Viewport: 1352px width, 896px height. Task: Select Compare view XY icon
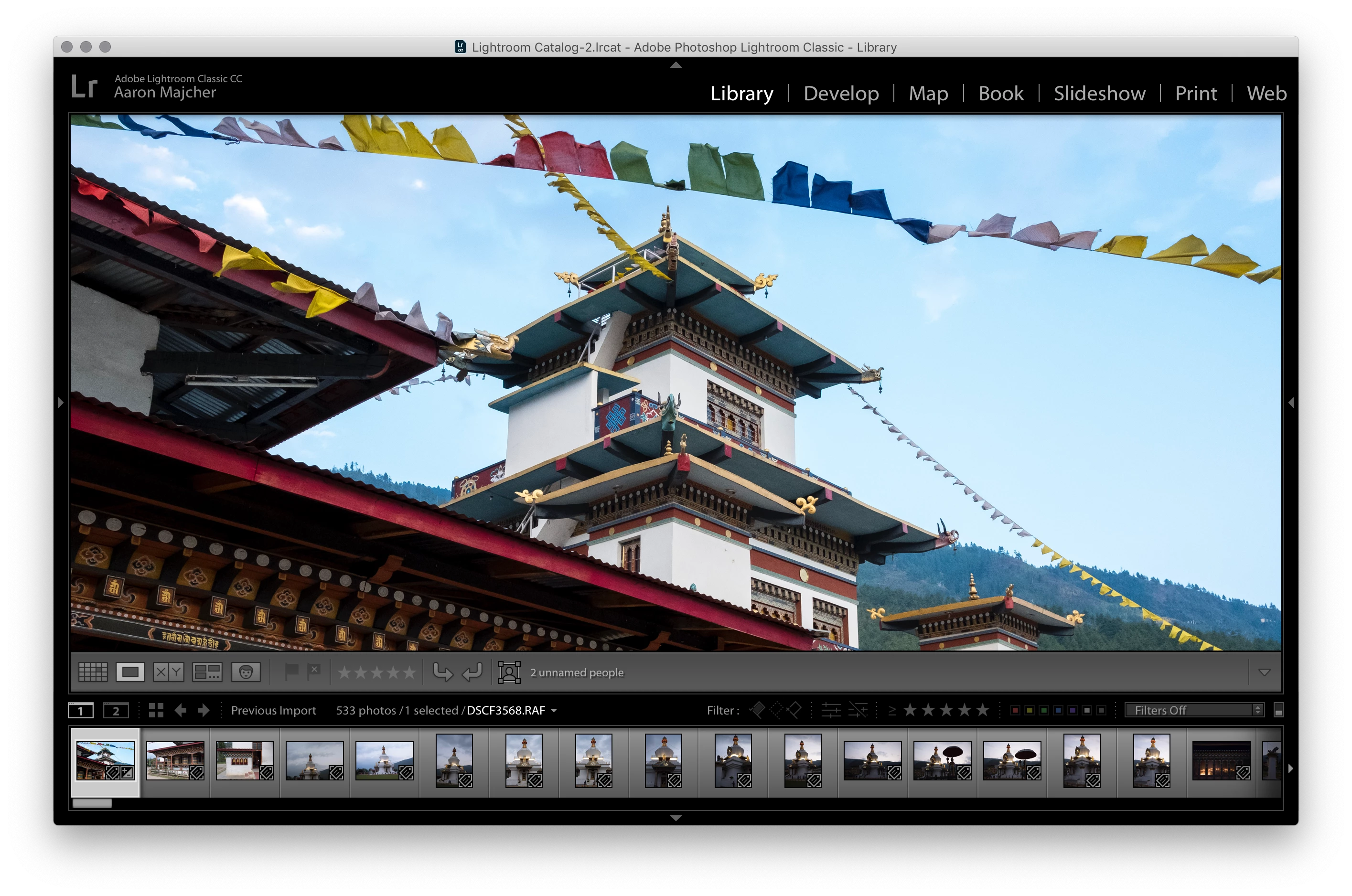coord(168,672)
